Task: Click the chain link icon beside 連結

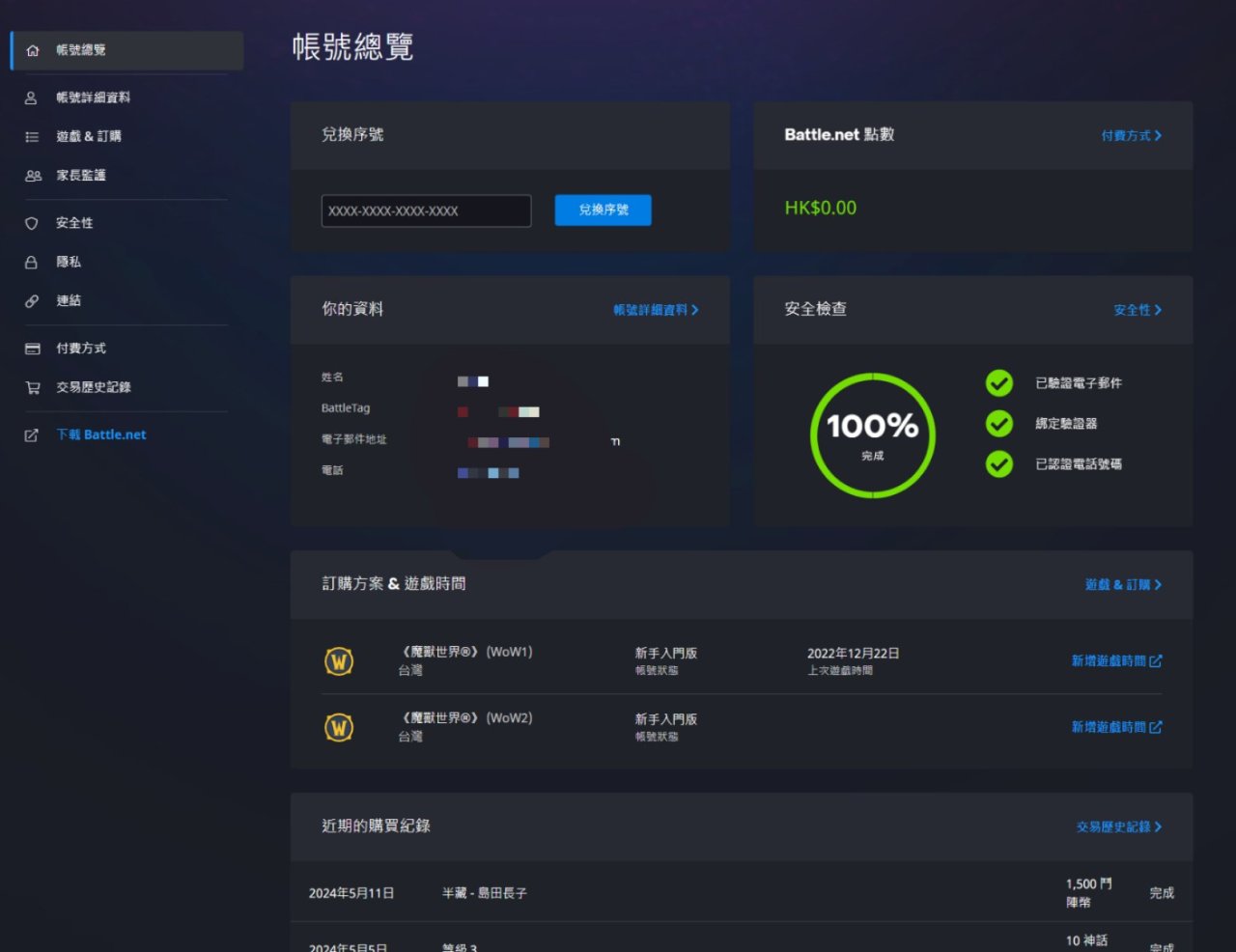Action: [x=32, y=301]
